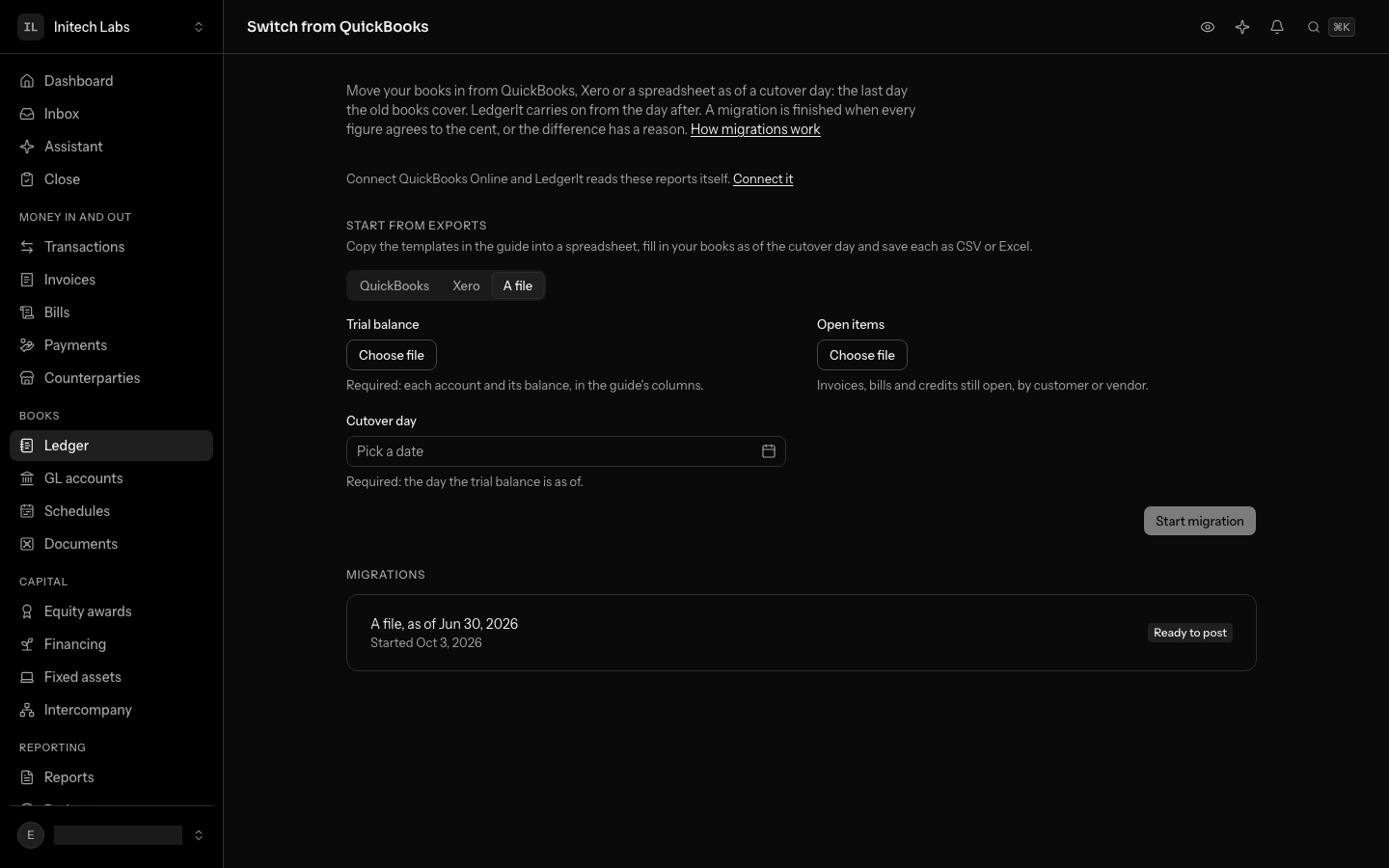Open the How migrations work link
The image size is (1389, 868).
755,129
